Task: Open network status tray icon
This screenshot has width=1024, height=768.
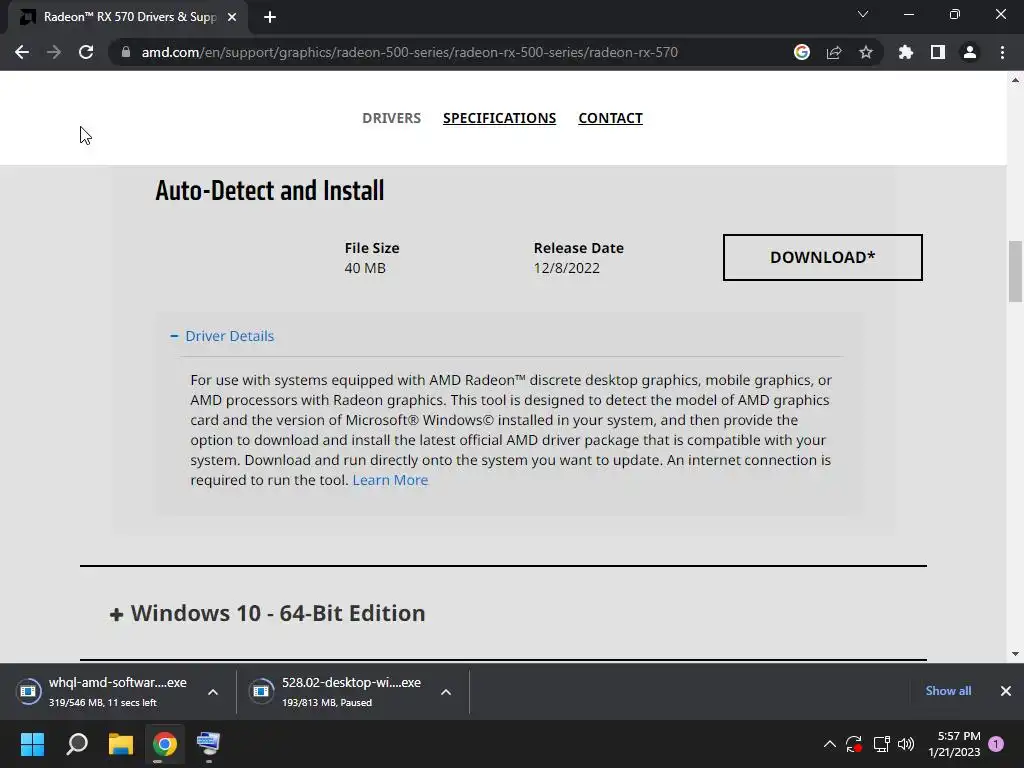Action: coord(882,744)
